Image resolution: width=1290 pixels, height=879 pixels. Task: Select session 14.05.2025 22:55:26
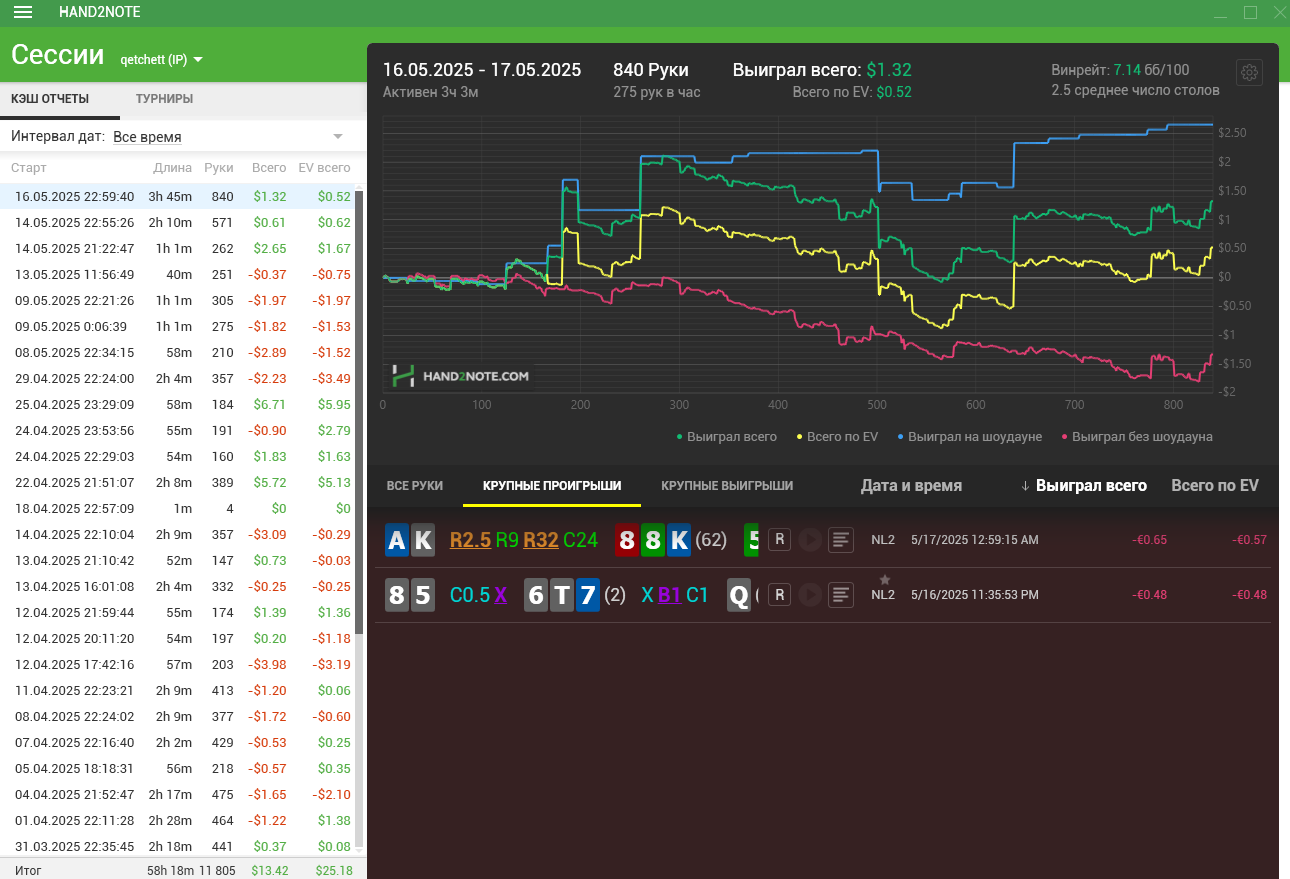click(x=177, y=223)
